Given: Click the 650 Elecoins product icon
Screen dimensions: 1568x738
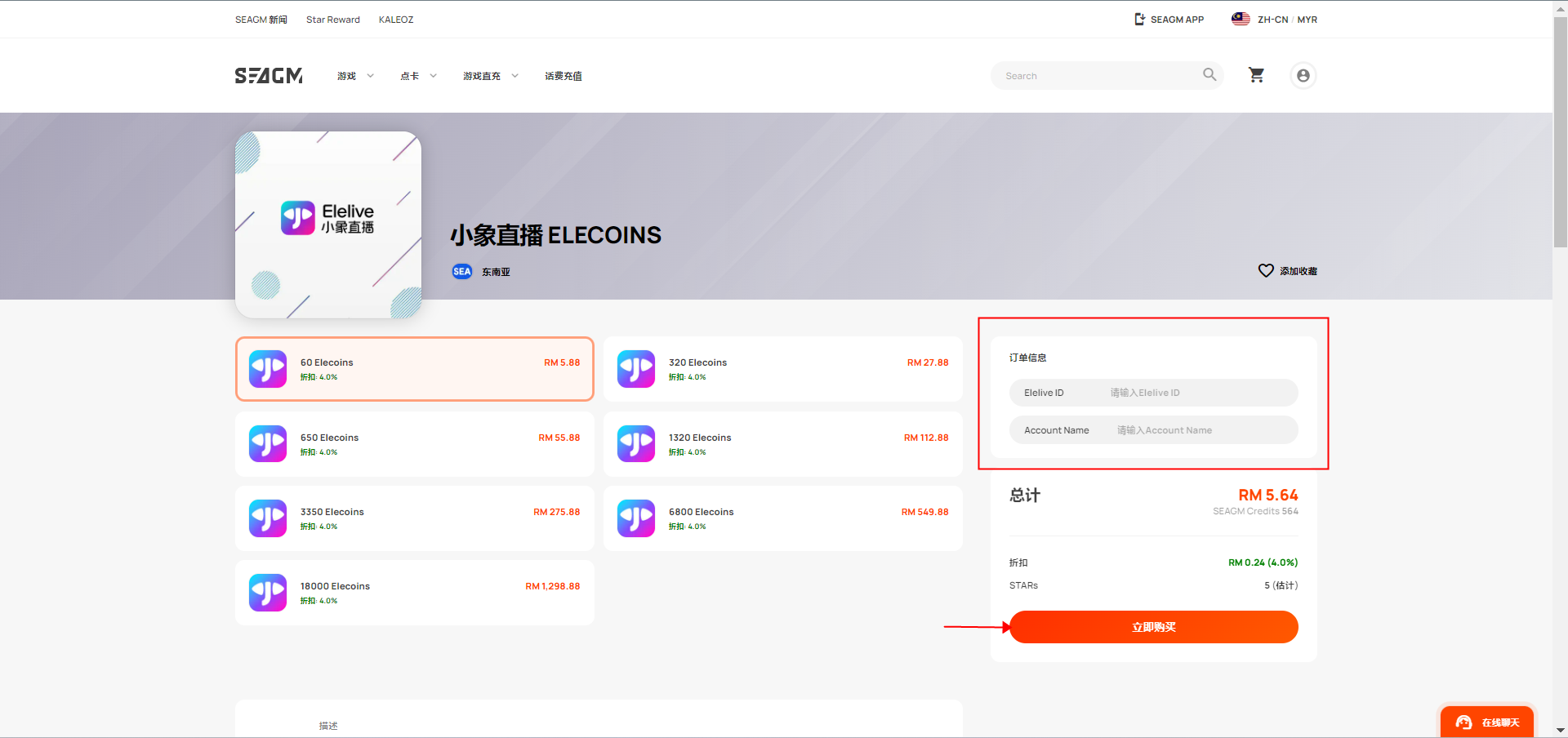Looking at the screenshot, I should pyautogui.click(x=268, y=443).
